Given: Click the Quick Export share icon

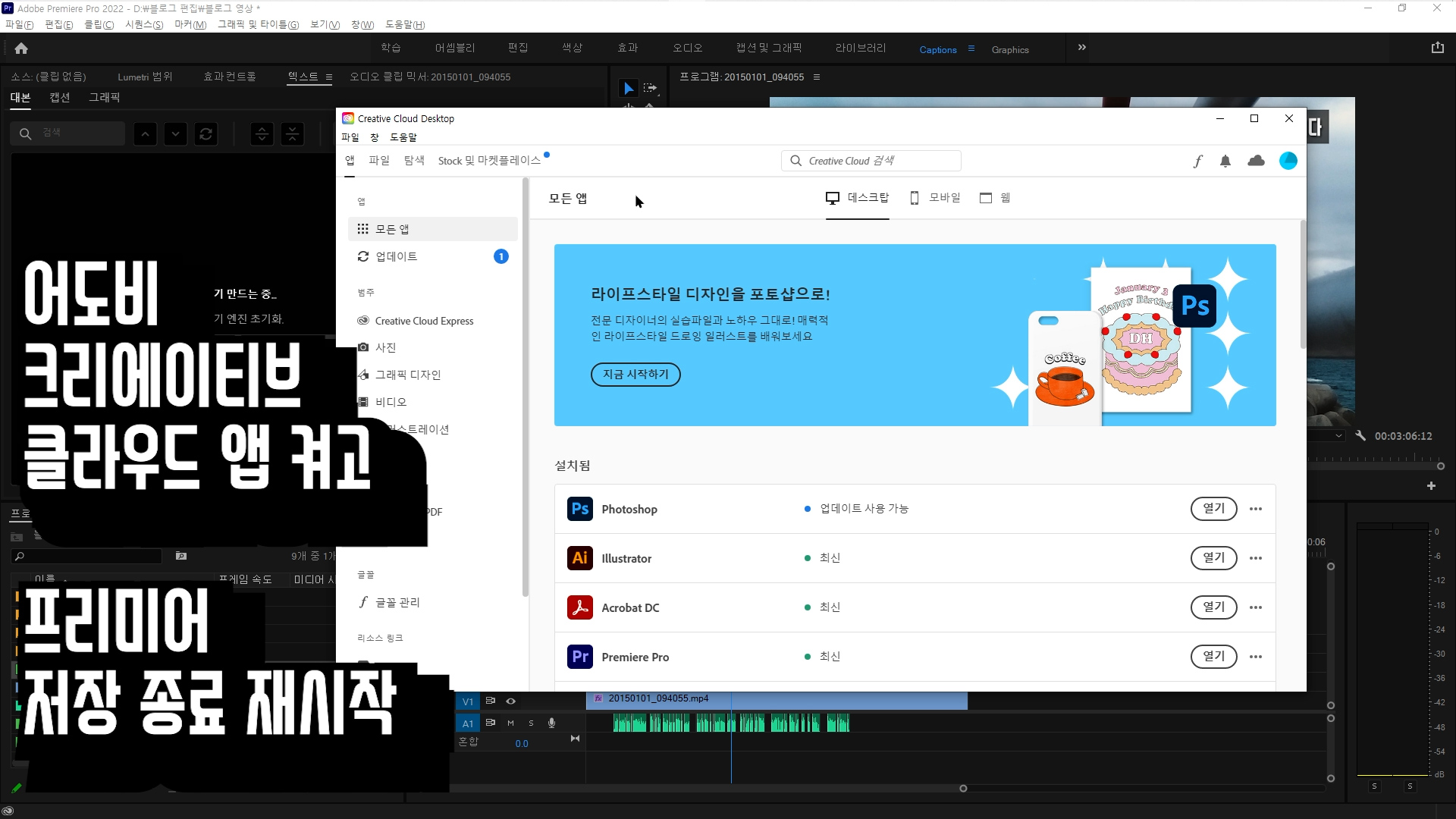Looking at the screenshot, I should (x=1437, y=48).
